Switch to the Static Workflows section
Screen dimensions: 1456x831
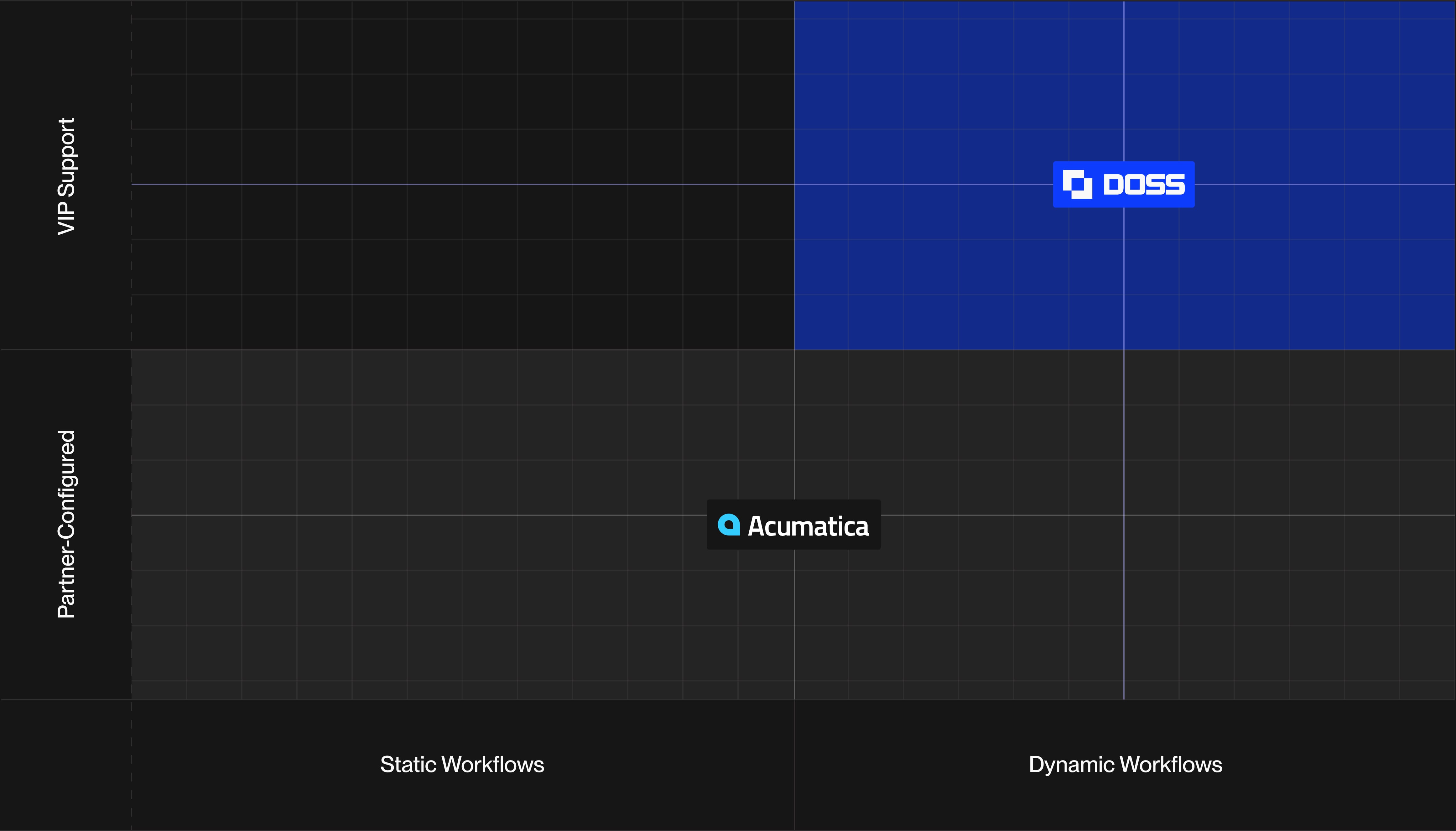click(x=461, y=764)
